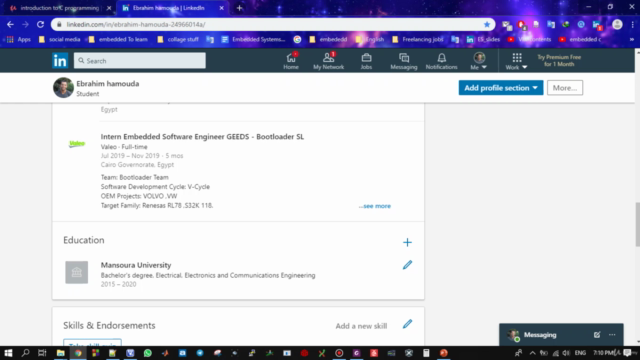Open Intern Embedded Software Engineer entry title
The width and height of the screenshot is (640, 360).
[202, 137]
